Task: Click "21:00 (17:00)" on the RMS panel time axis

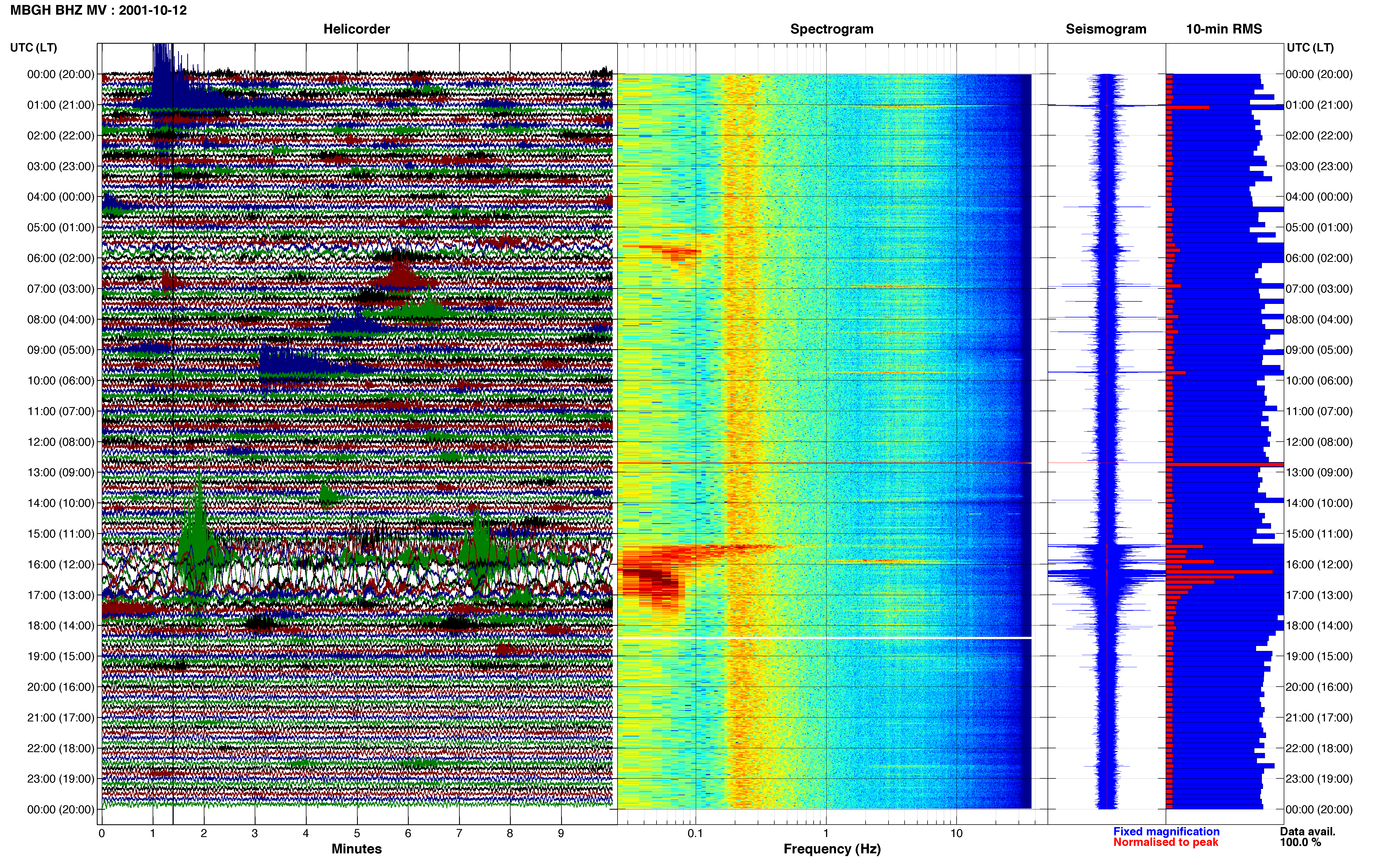Action: [1319, 718]
